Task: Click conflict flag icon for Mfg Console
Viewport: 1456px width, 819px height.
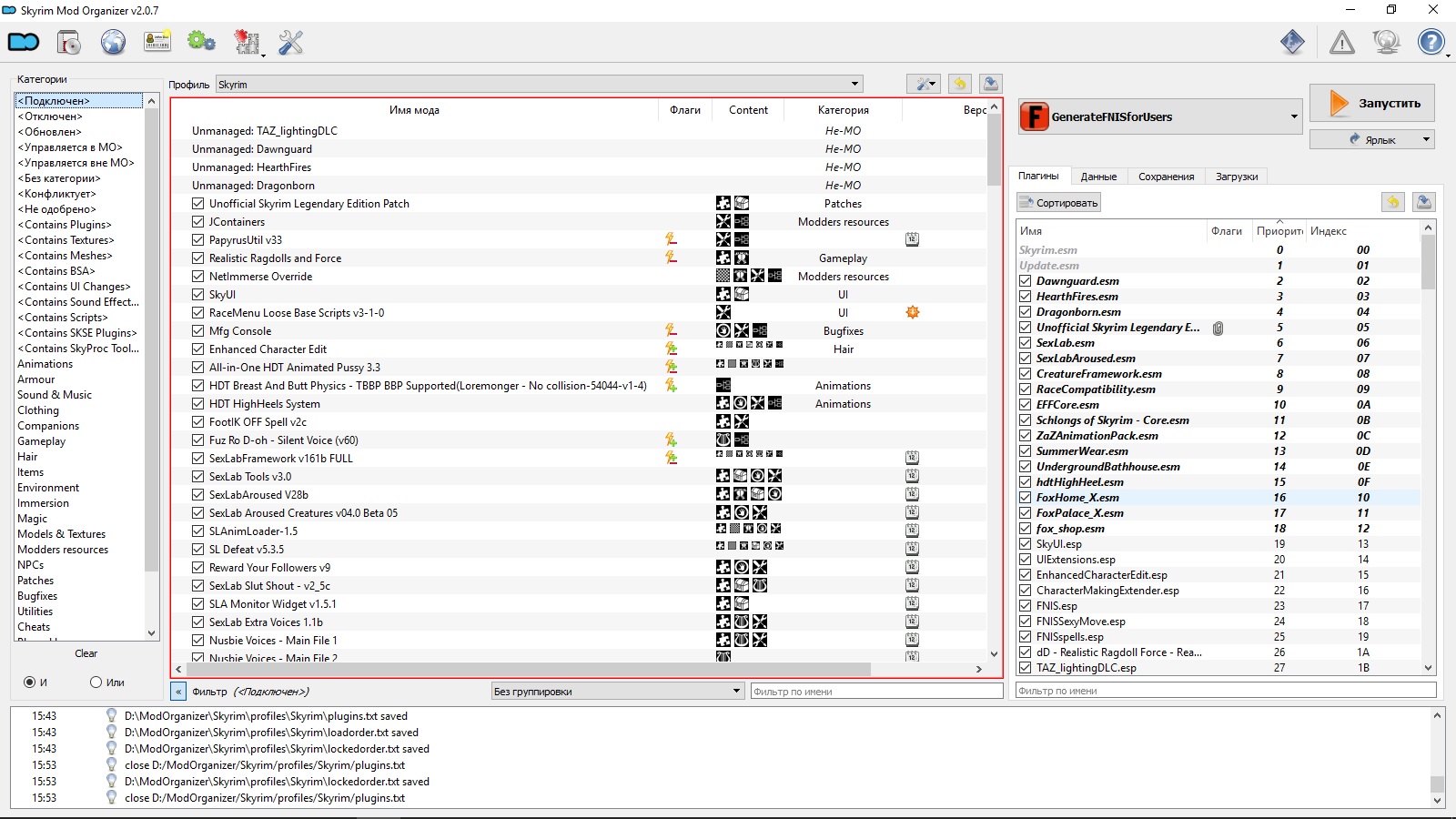Action: coord(671,330)
